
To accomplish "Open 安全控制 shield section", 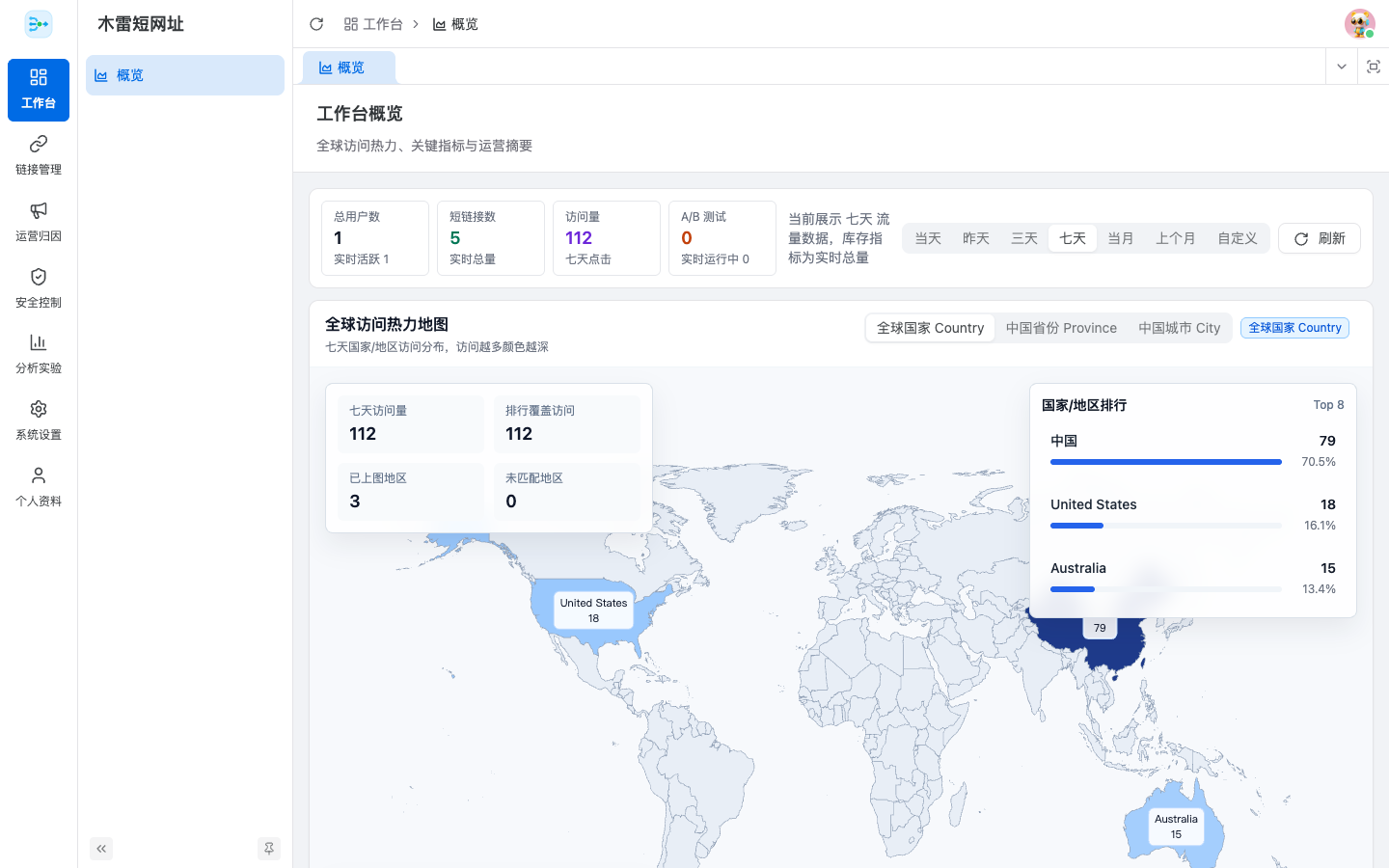I will (x=39, y=288).
